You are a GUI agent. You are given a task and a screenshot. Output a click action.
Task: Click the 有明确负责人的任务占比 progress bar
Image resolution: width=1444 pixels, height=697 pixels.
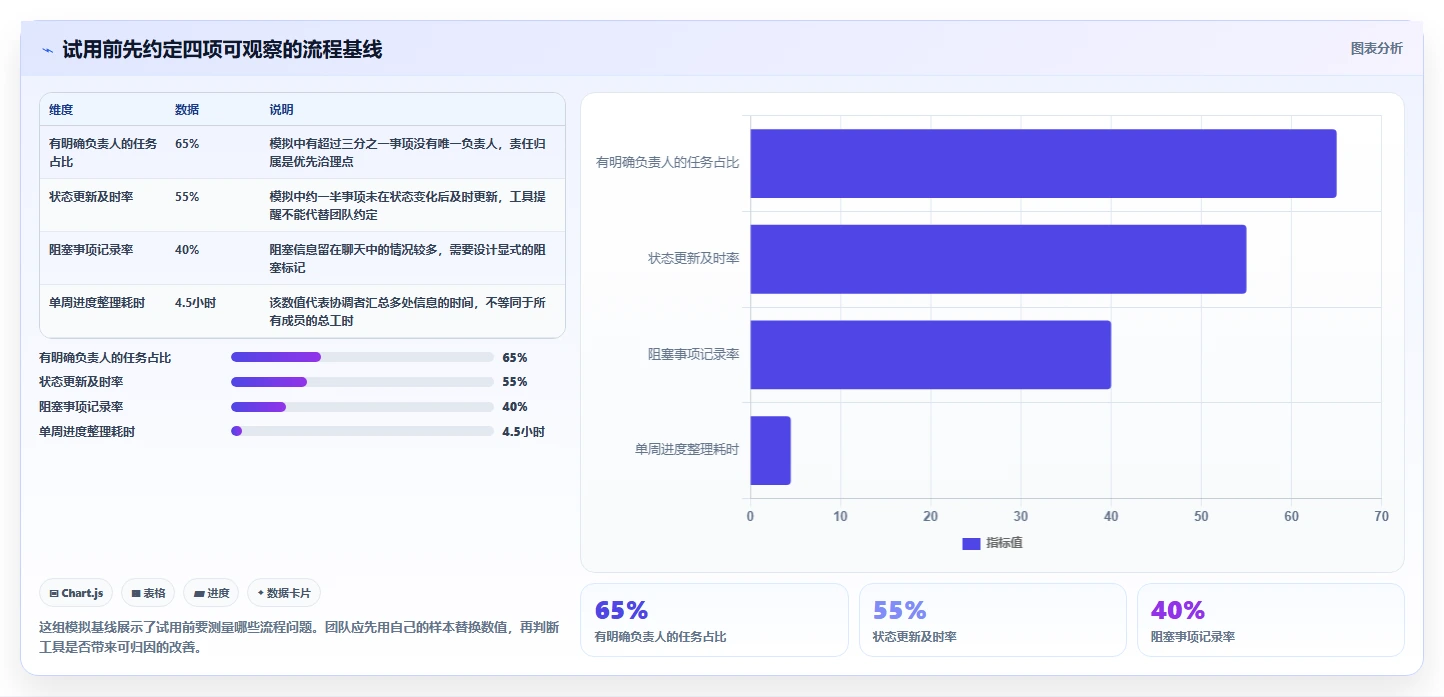pyautogui.click(x=362, y=357)
